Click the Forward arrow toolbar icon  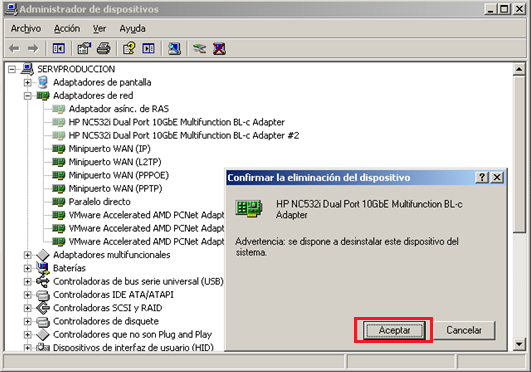click(33, 49)
